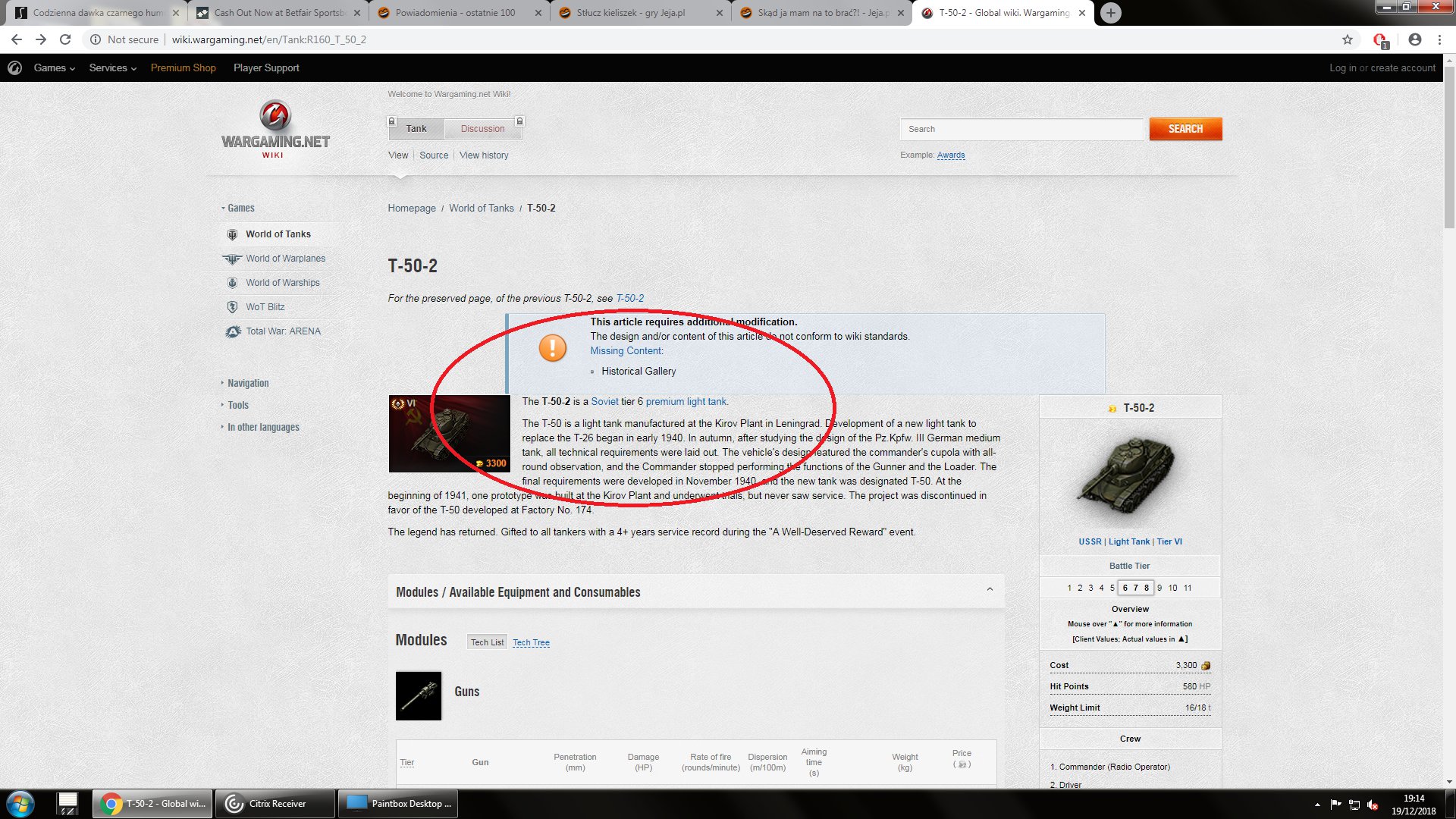1456x819 pixels.
Task: Open Citrix Receiver in the taskbar
Action: [x=275, y=804]
